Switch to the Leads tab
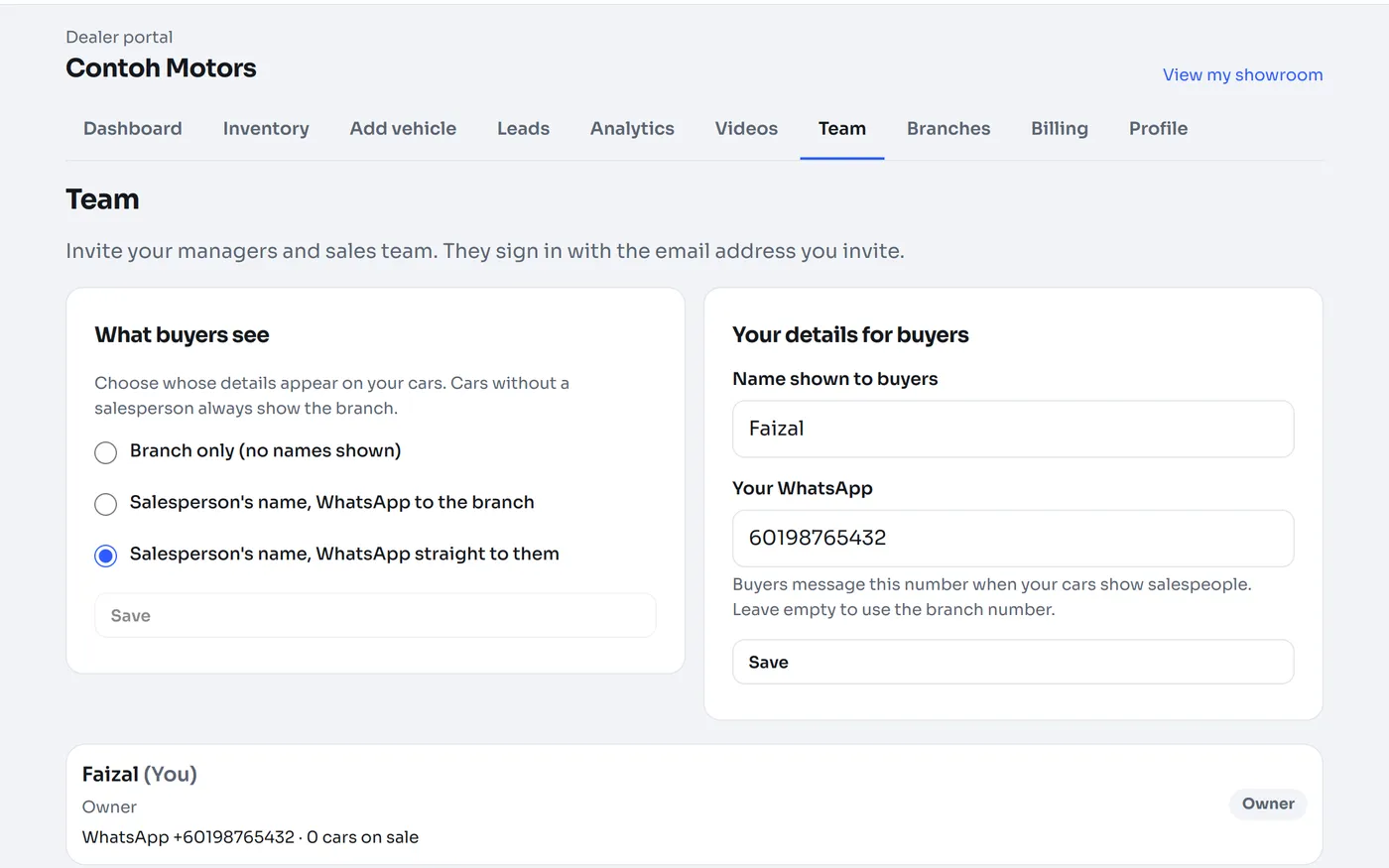 [523, 129]
